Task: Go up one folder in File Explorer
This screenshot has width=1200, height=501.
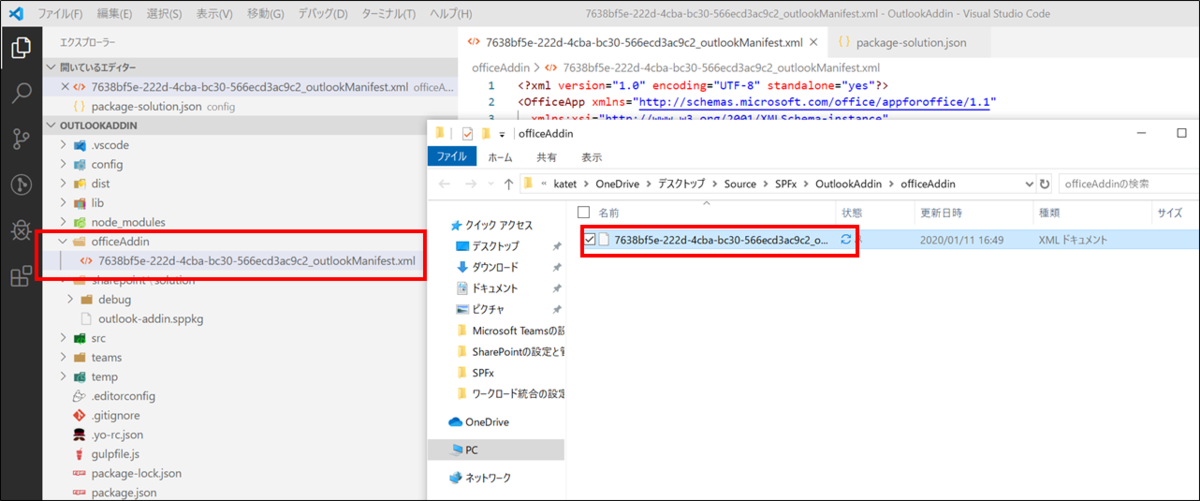Action: (509, 184)
